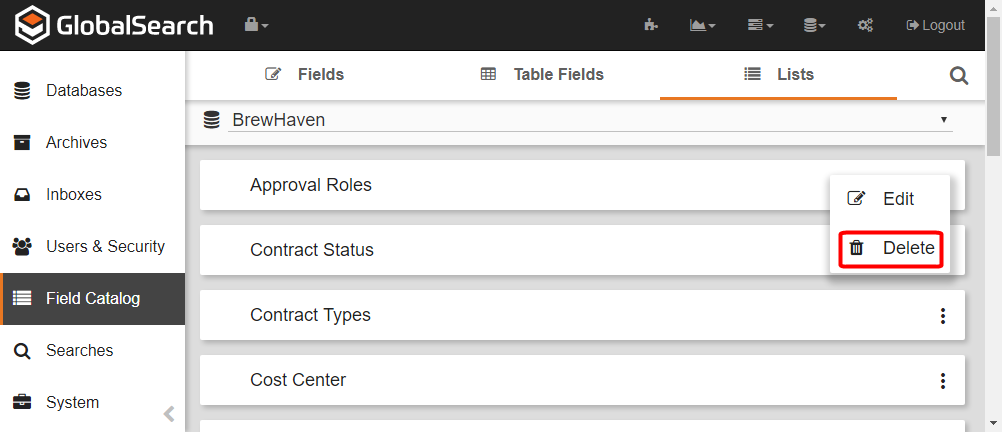The height and width of the screenshot is (432, 1002).
Task: Open Contract Types three-dot menu
Action: point(942,316)
